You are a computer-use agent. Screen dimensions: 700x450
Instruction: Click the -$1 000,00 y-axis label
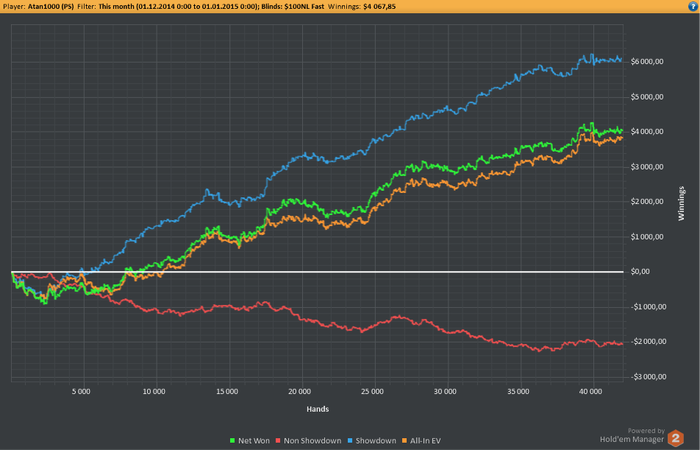click(x=648, y=307)
